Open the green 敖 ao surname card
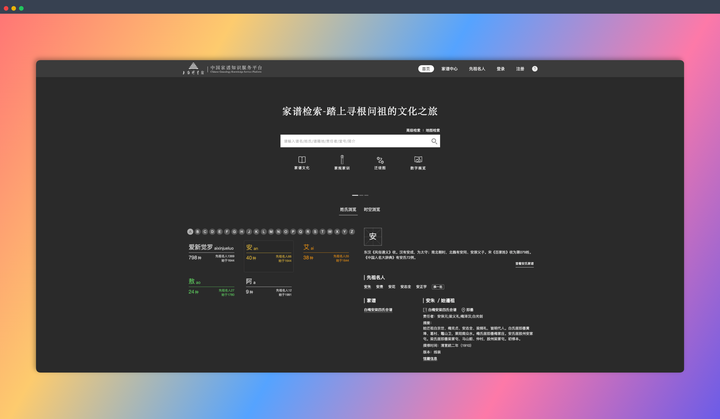The width and height of the screenshot is (720, 419). coord(211,287)
